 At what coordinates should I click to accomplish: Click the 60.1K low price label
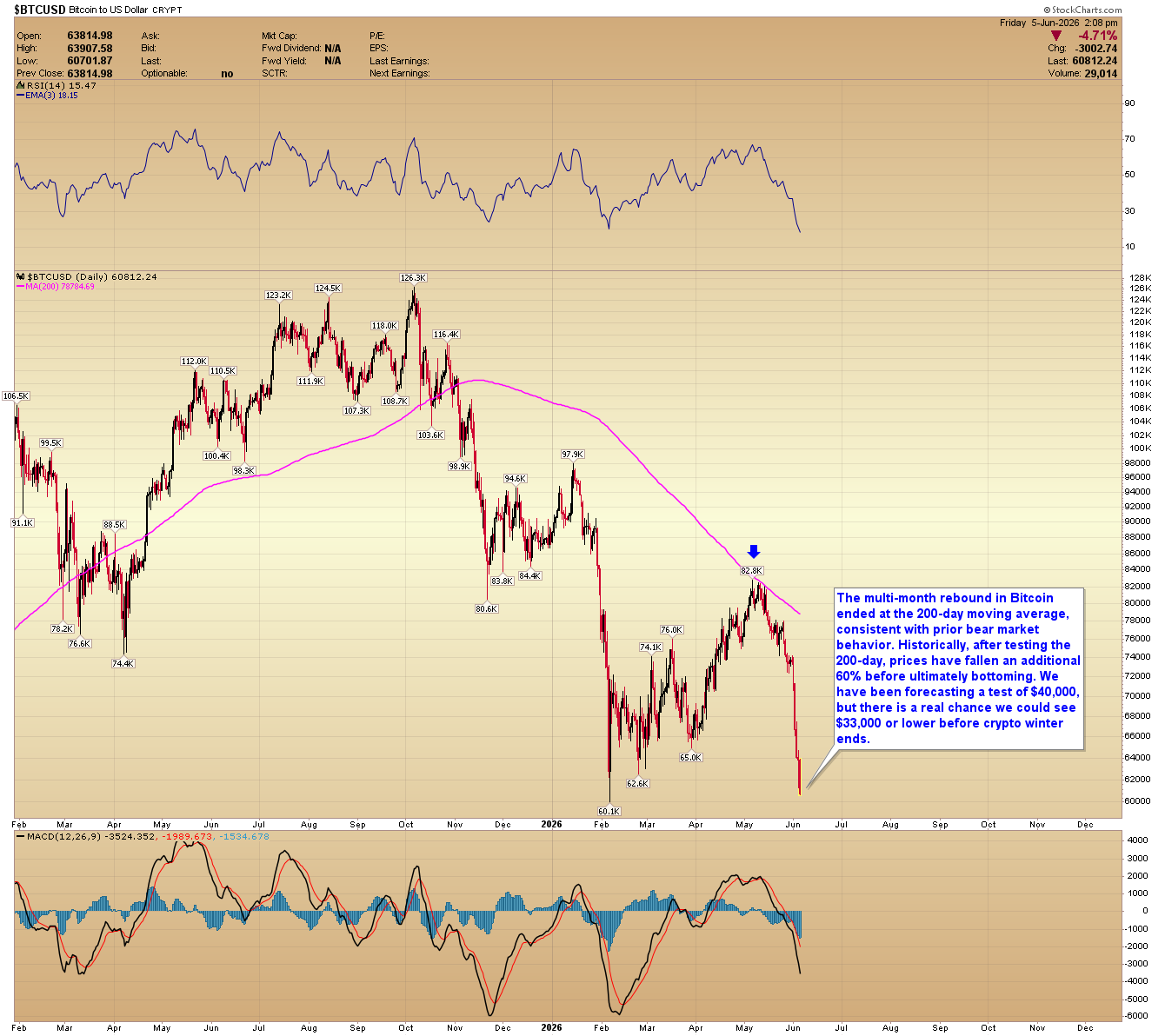[609, 811]
